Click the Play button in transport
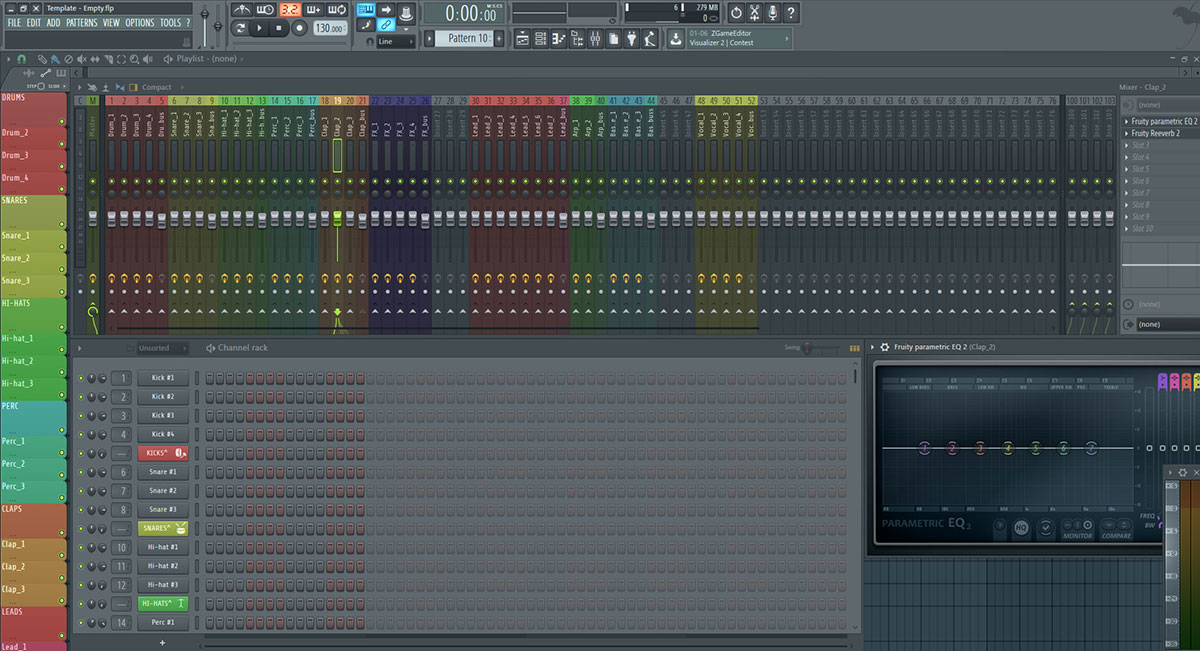 tap(260, 28)
